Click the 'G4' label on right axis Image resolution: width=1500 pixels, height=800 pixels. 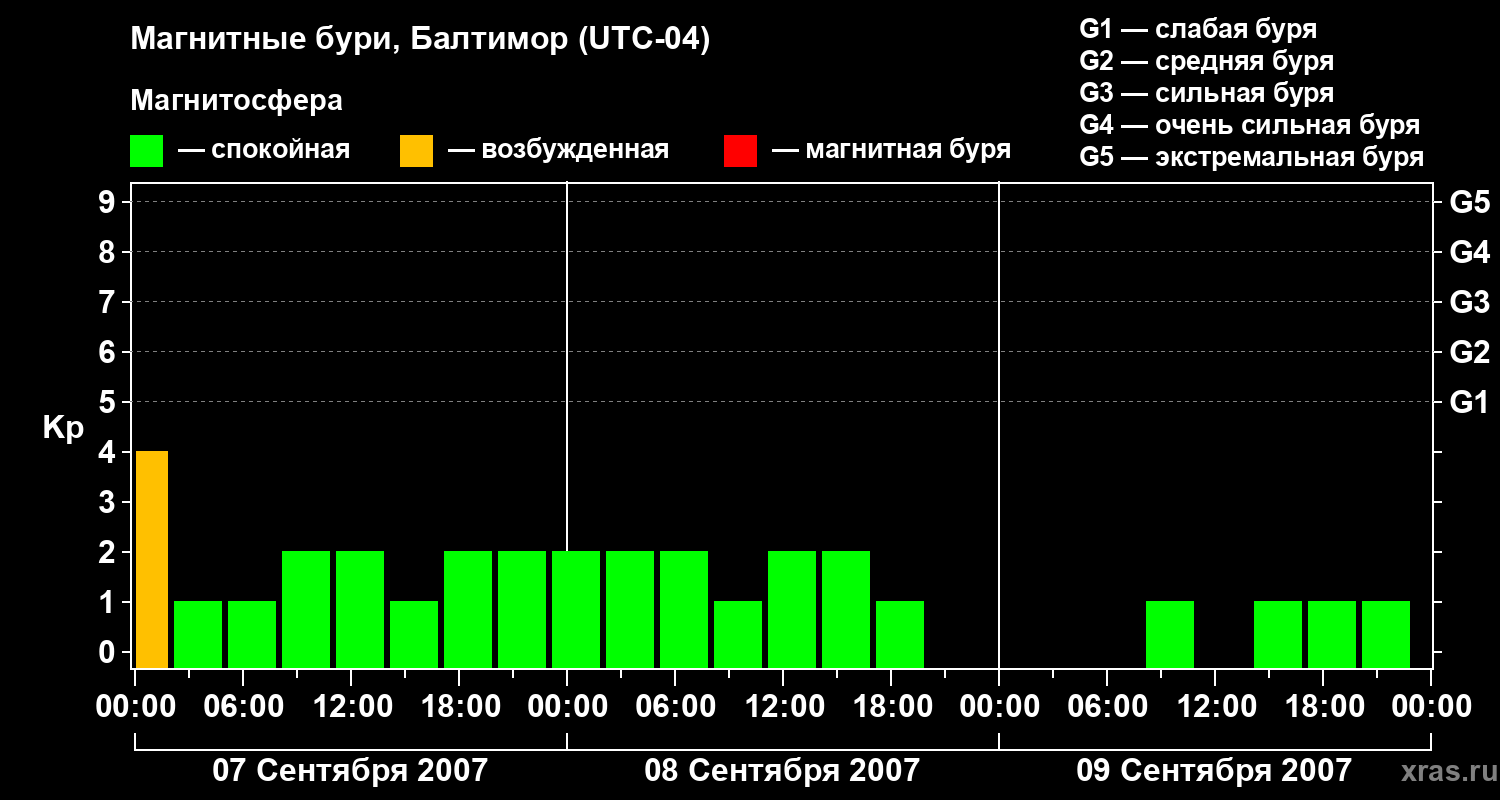[x=1469, y=252]
